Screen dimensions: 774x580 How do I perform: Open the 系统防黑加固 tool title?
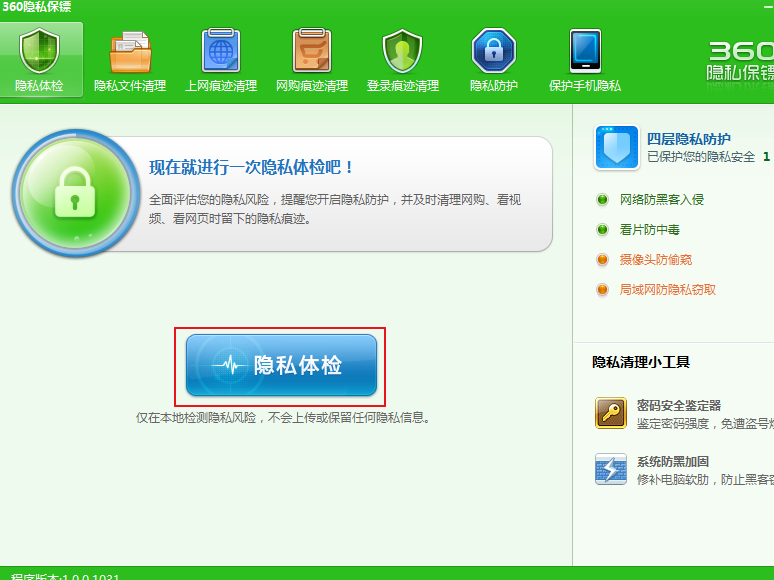(673, 462)
